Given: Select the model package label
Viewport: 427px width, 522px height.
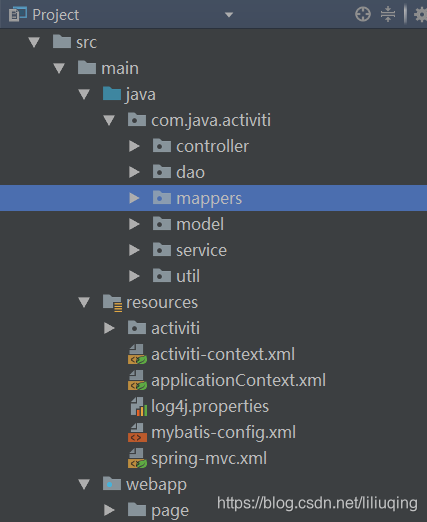Looking at the screenshot, I should 200,225.
